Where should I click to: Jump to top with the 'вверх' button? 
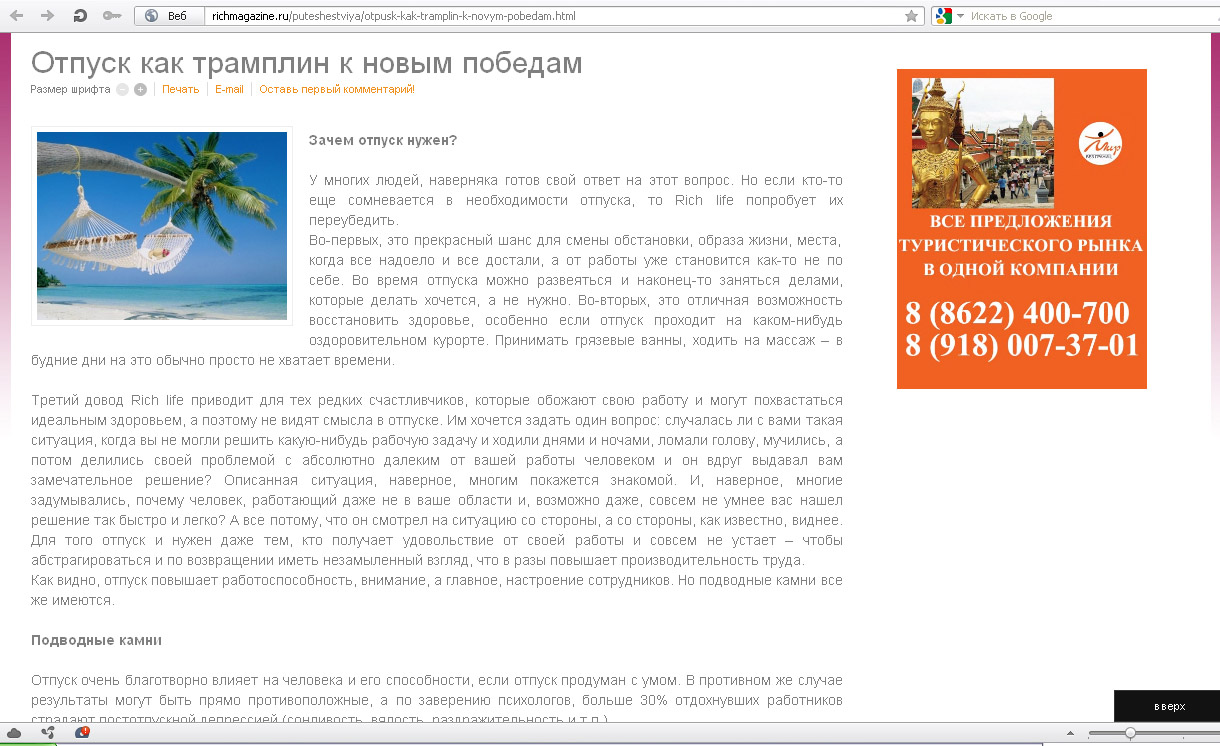point(1167,706)
